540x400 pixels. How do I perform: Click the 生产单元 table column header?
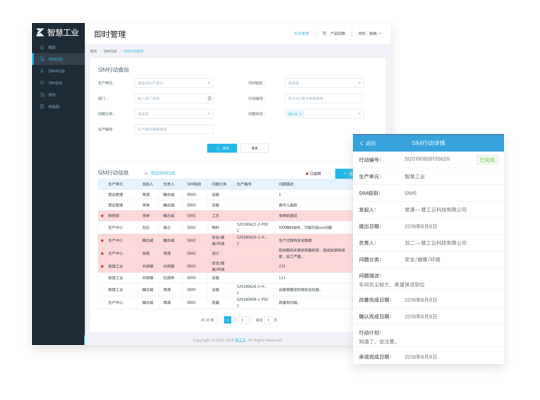click(115, 184)
